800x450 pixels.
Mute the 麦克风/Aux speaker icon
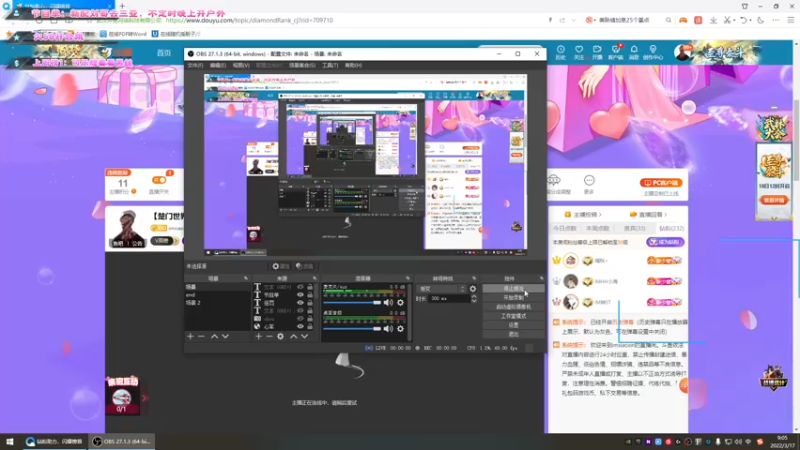(x=388, y=303)
